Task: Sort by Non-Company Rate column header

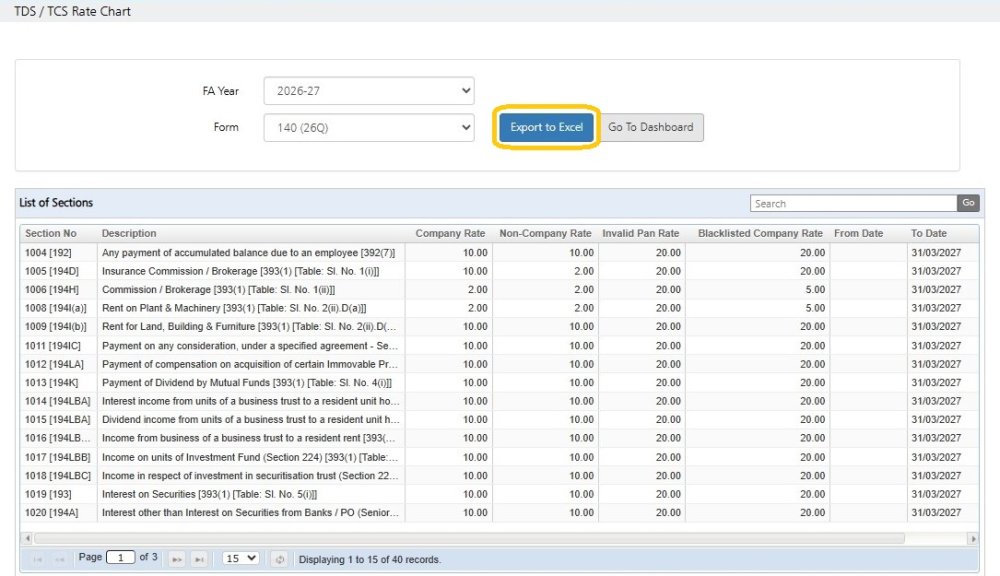Action: coord(545,233)
